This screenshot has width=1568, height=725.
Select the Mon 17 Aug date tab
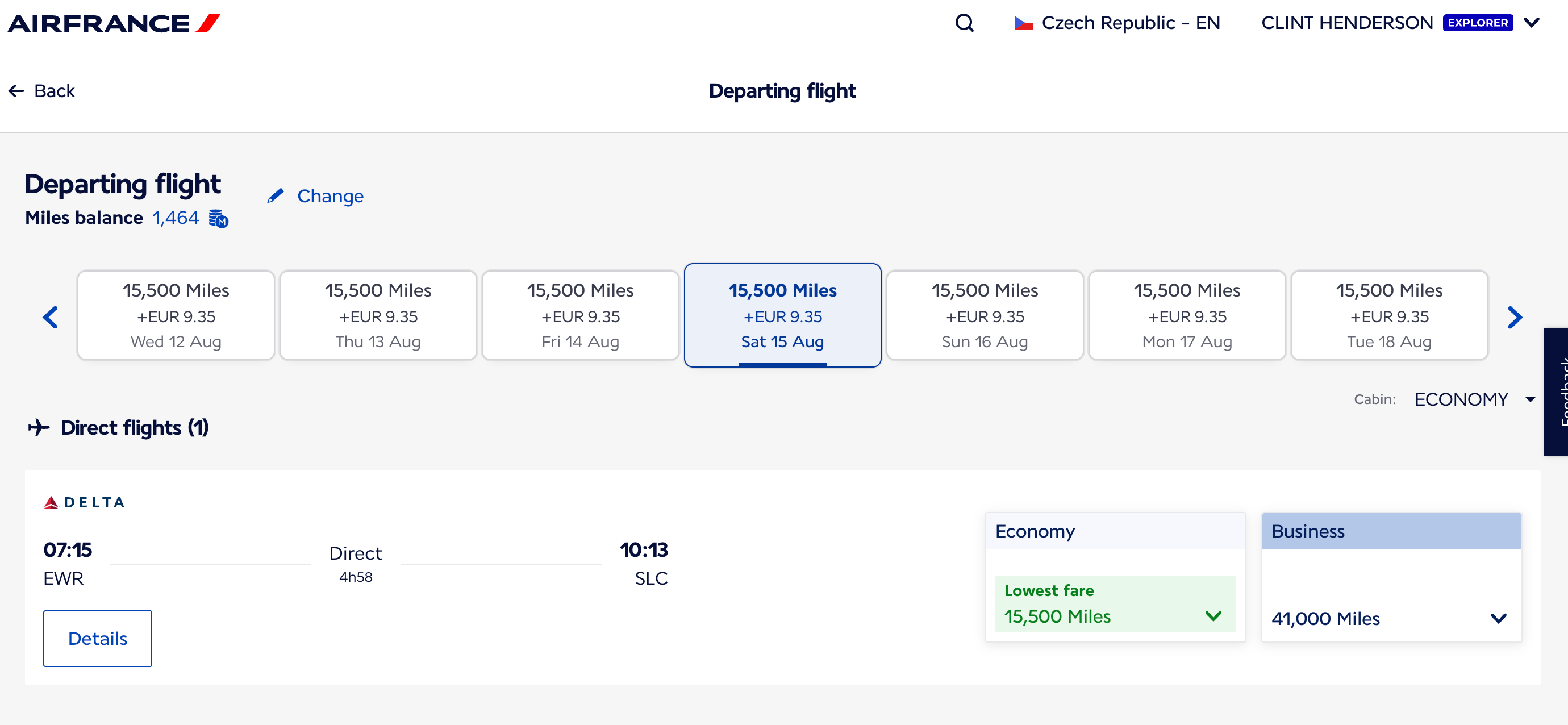1186,315
